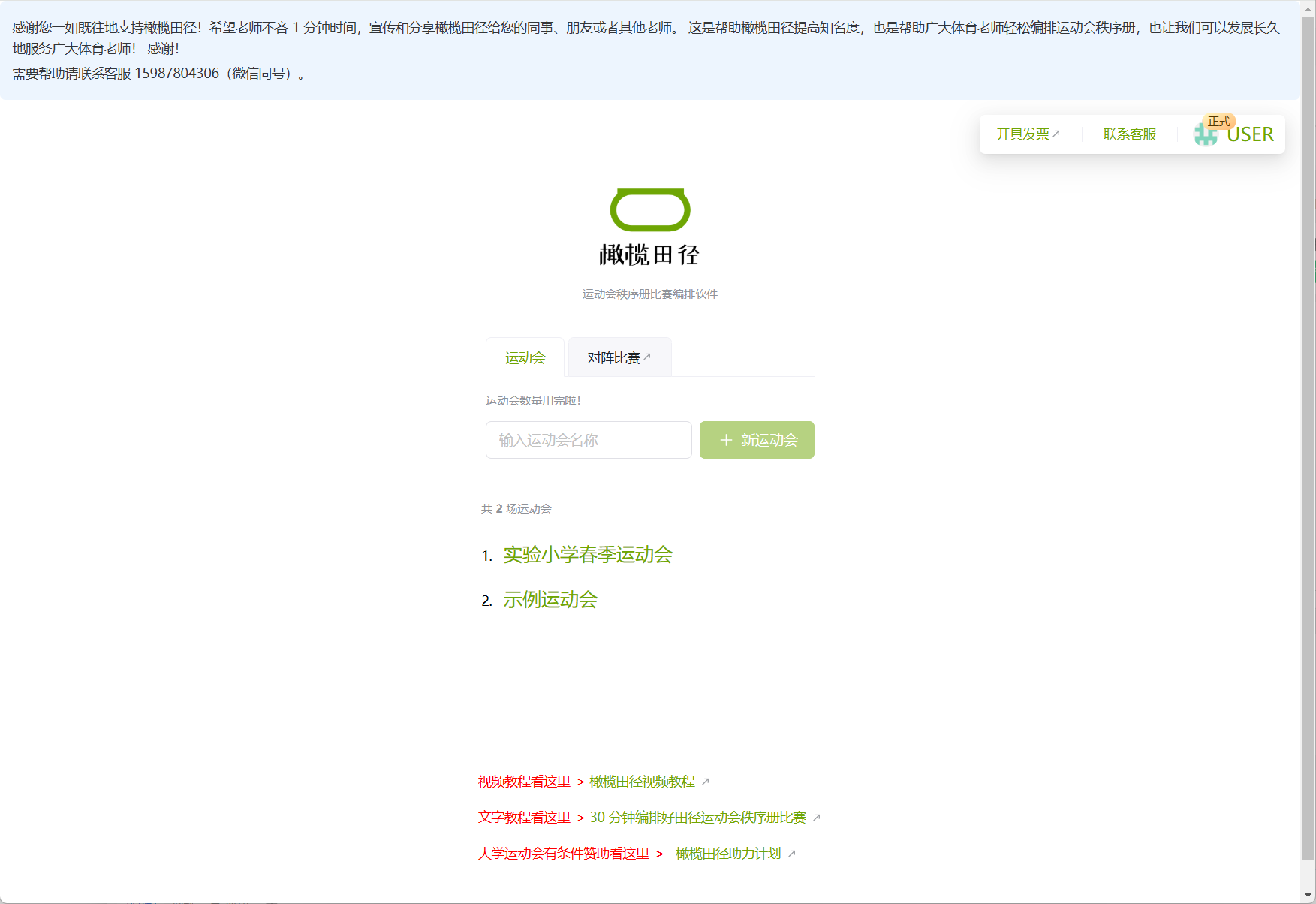
Task: Click the external-link arrow beside 开具发票
Action: tap(1056, 134)
